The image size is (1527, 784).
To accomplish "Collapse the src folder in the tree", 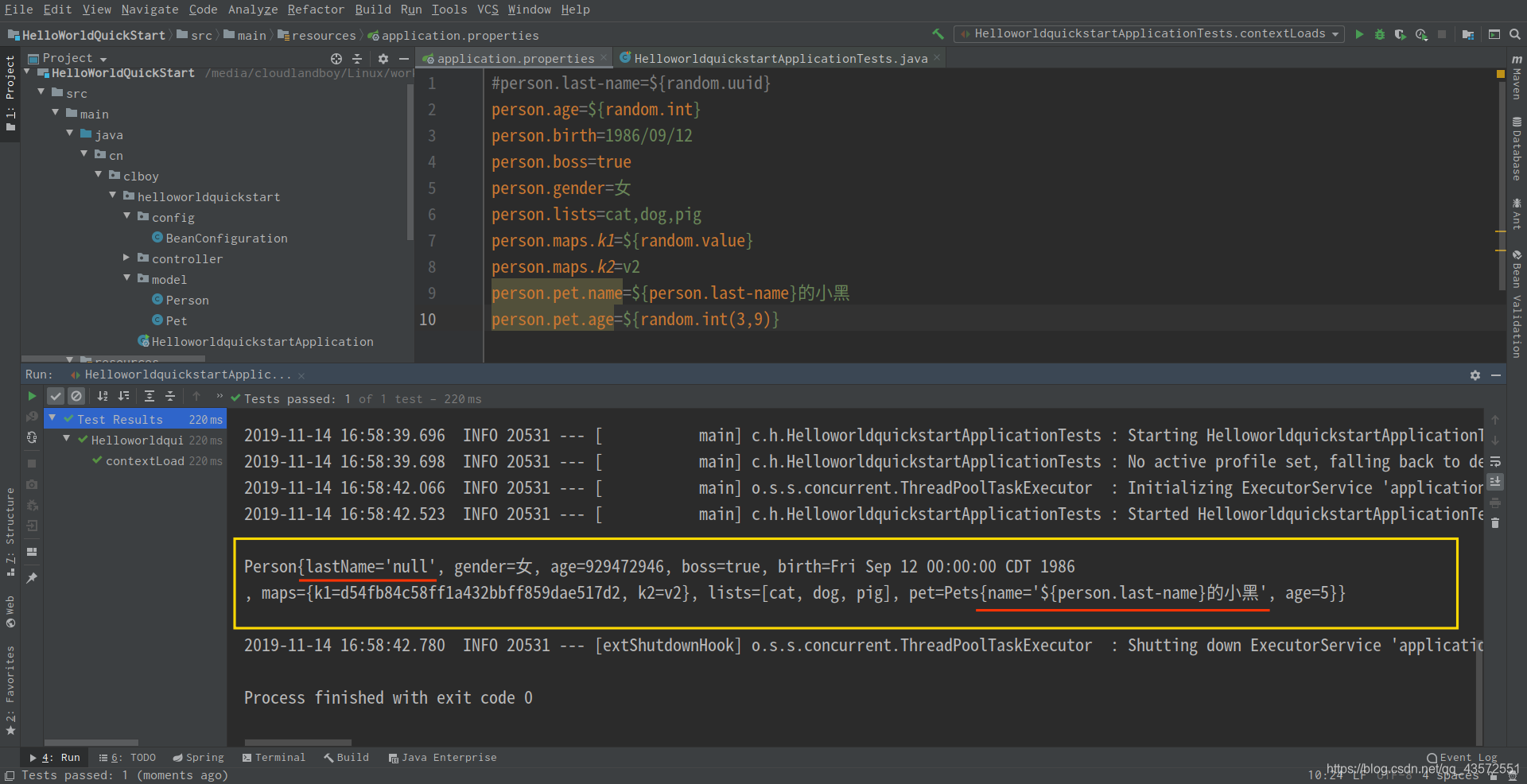I will (x=41, y=93).
